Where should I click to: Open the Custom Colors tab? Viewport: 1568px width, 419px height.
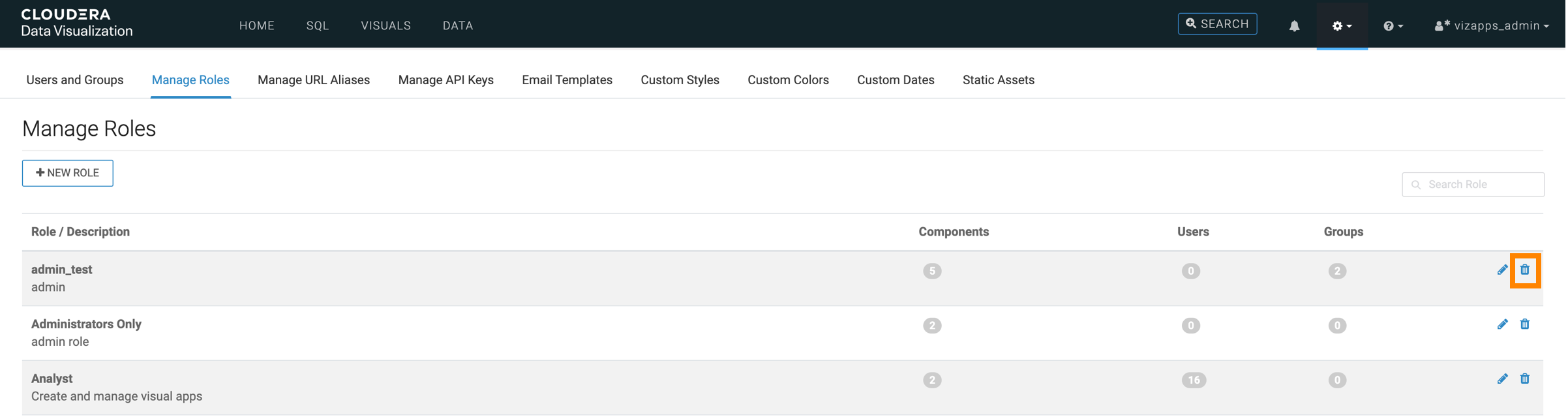pyautogui.click(x=788, y=80)
